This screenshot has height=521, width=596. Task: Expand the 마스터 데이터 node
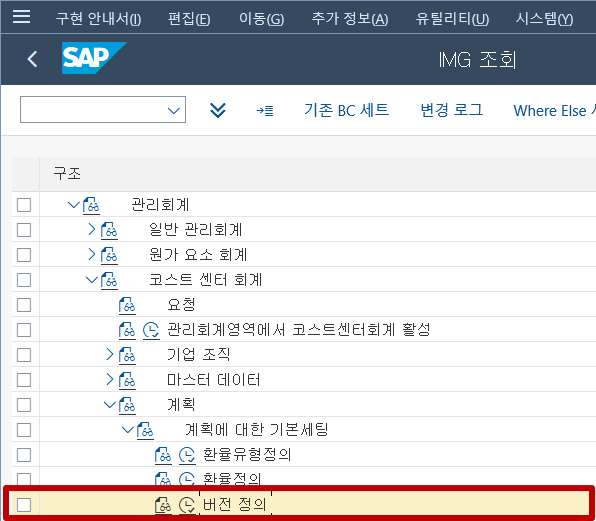pyautogui.click(x=109, y=380)
